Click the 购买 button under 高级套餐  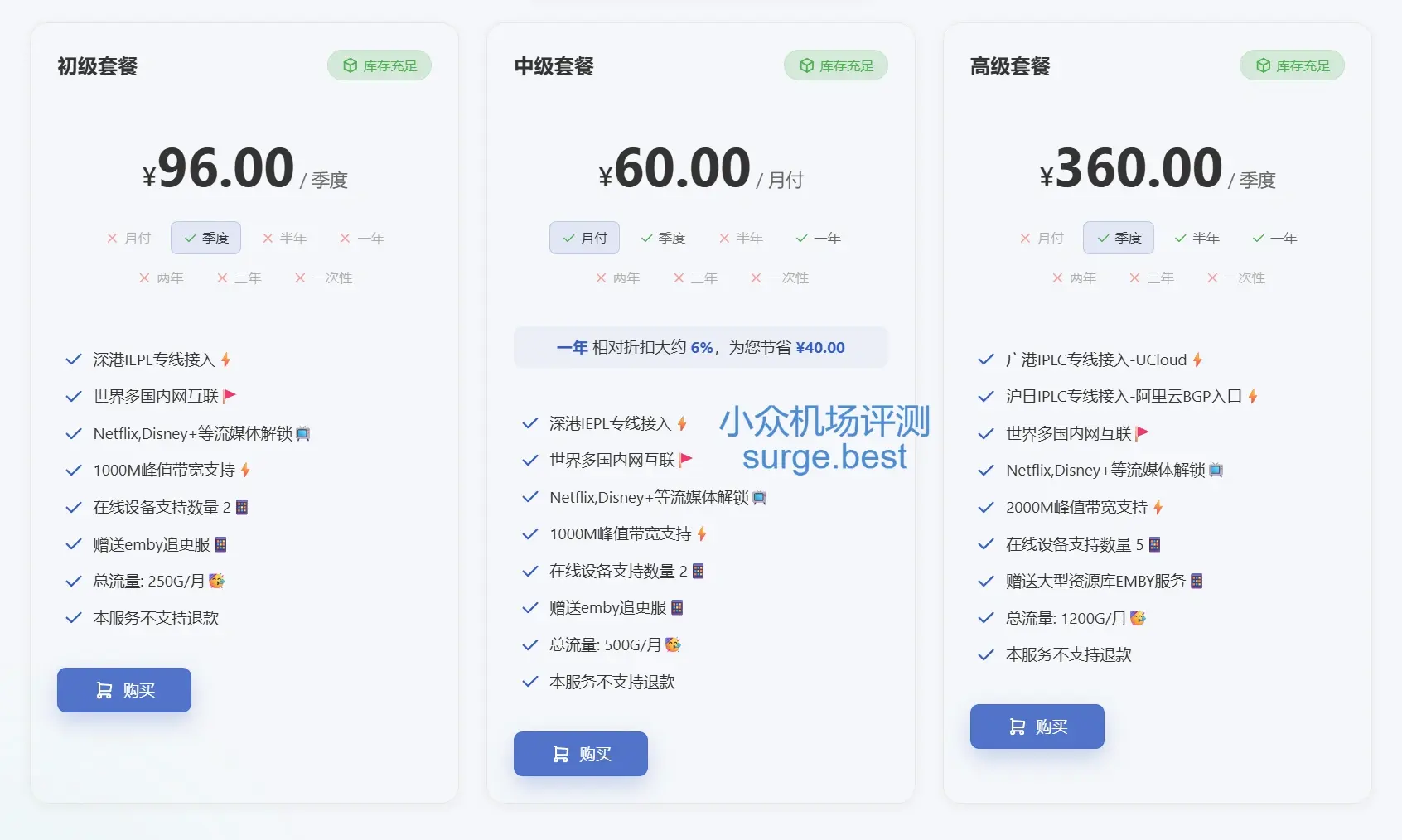point(1037,727)
